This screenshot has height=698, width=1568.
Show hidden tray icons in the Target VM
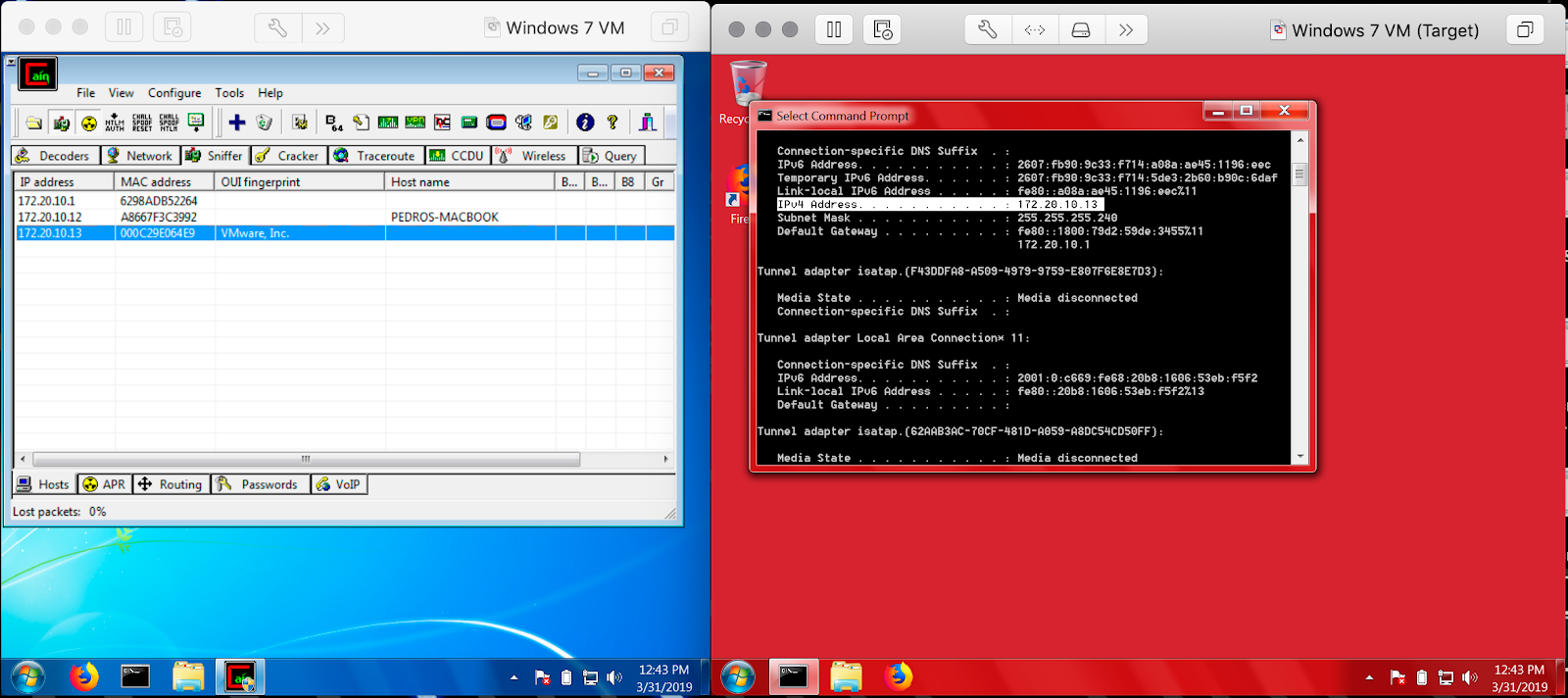coord(1369,677)
